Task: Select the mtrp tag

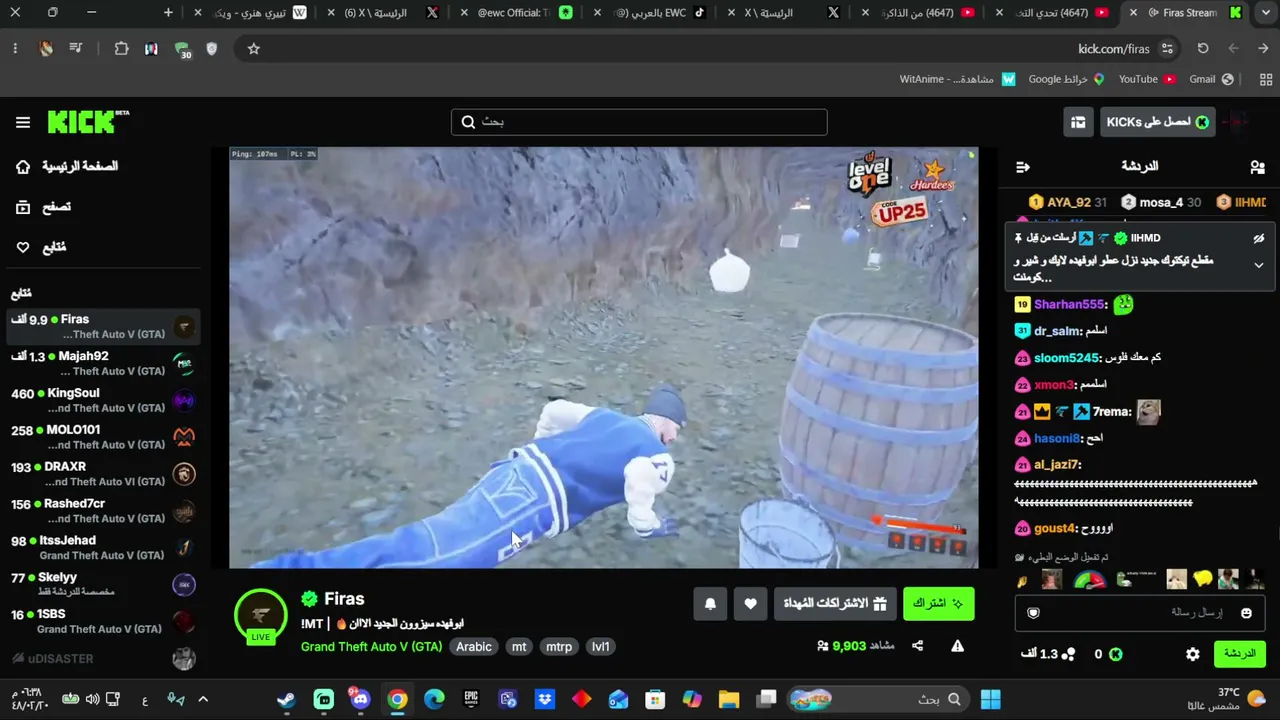Action: click(559, 647)
